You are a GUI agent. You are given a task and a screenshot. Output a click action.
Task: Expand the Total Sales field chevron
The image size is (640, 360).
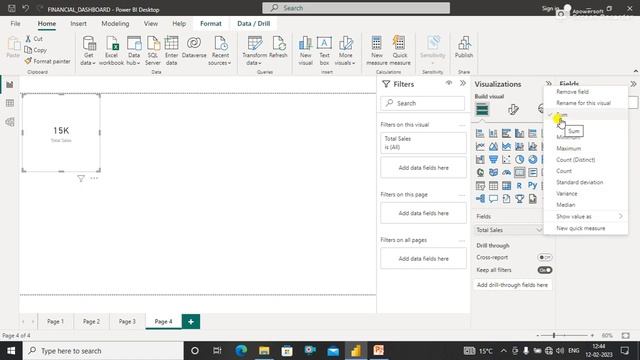[x=539, y=230]
